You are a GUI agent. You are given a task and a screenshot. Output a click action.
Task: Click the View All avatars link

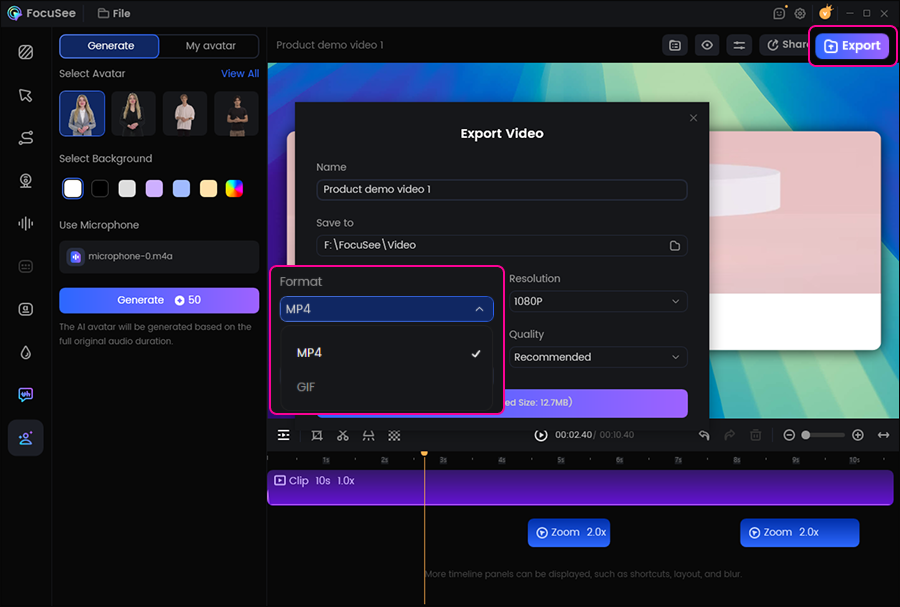[x=239, y=74]
